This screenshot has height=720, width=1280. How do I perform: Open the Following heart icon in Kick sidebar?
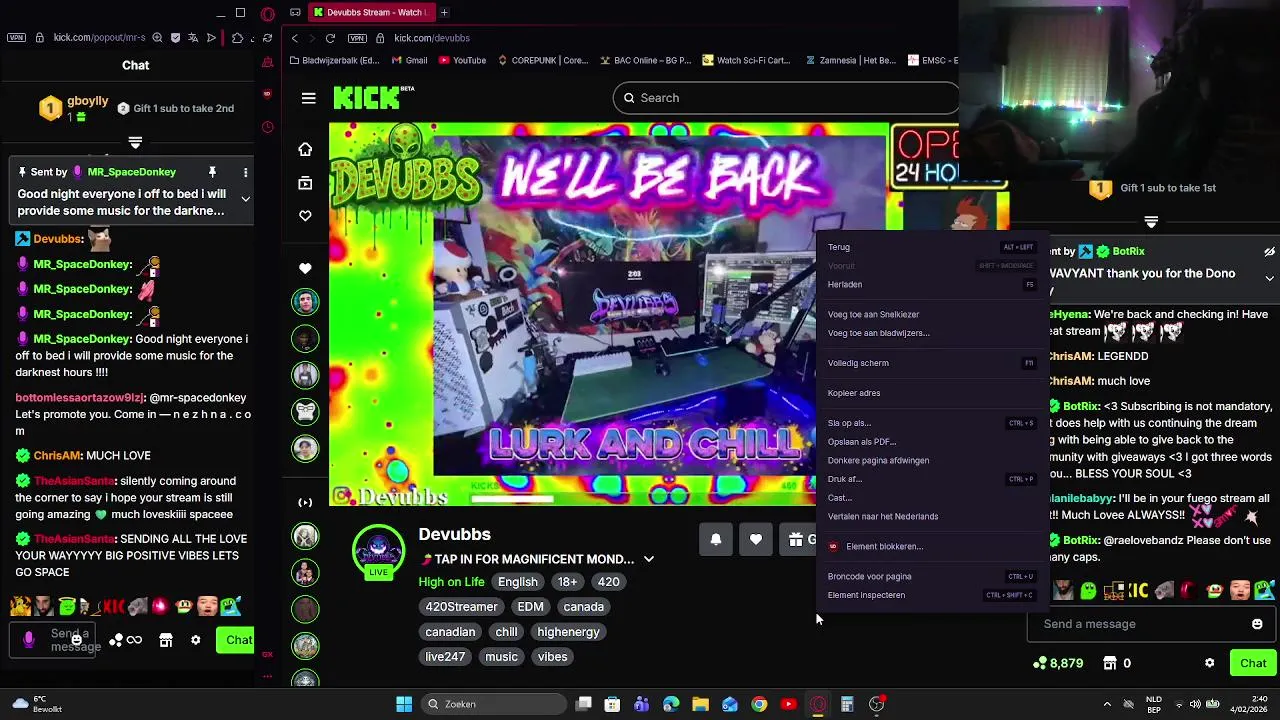click(x=305, y=216)
